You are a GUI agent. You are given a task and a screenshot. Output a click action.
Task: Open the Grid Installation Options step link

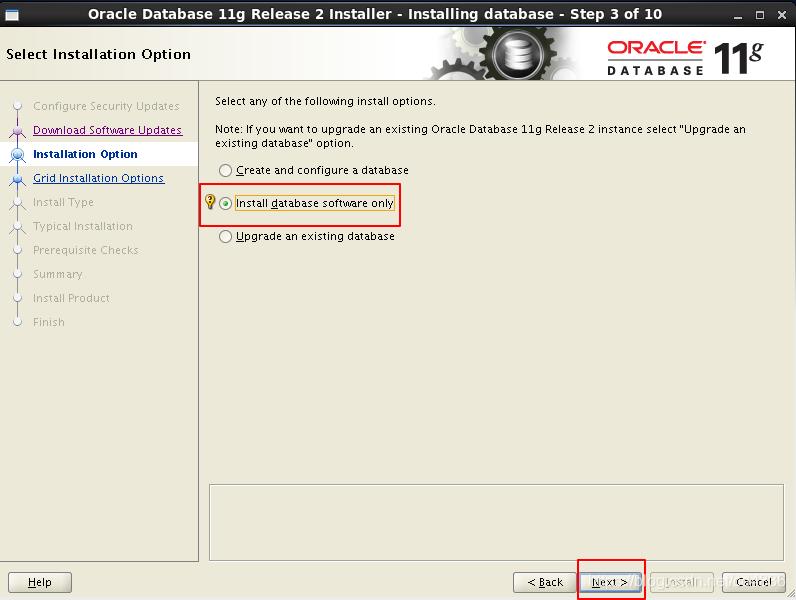click(98, 178)
